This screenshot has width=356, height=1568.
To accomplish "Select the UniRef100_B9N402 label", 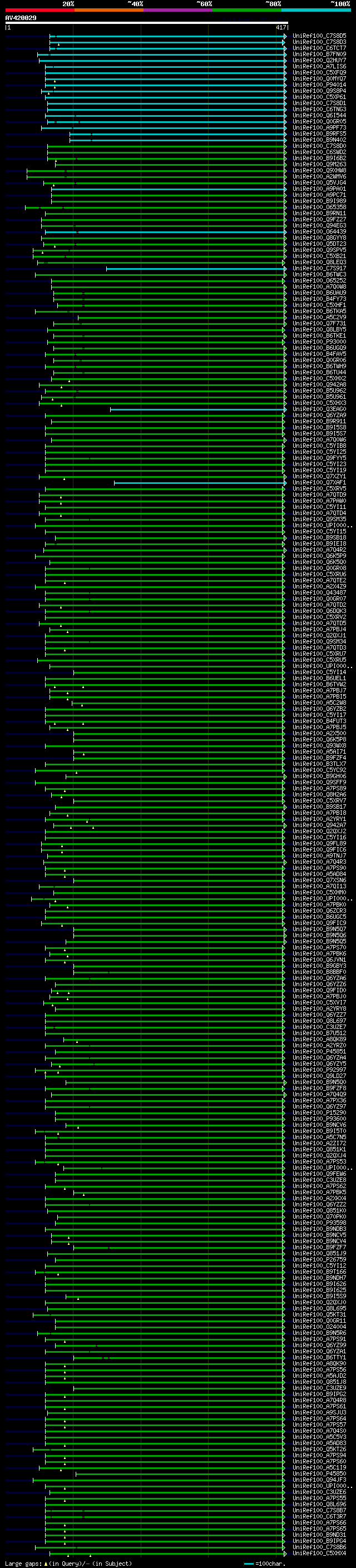I will tap(319, 140).
